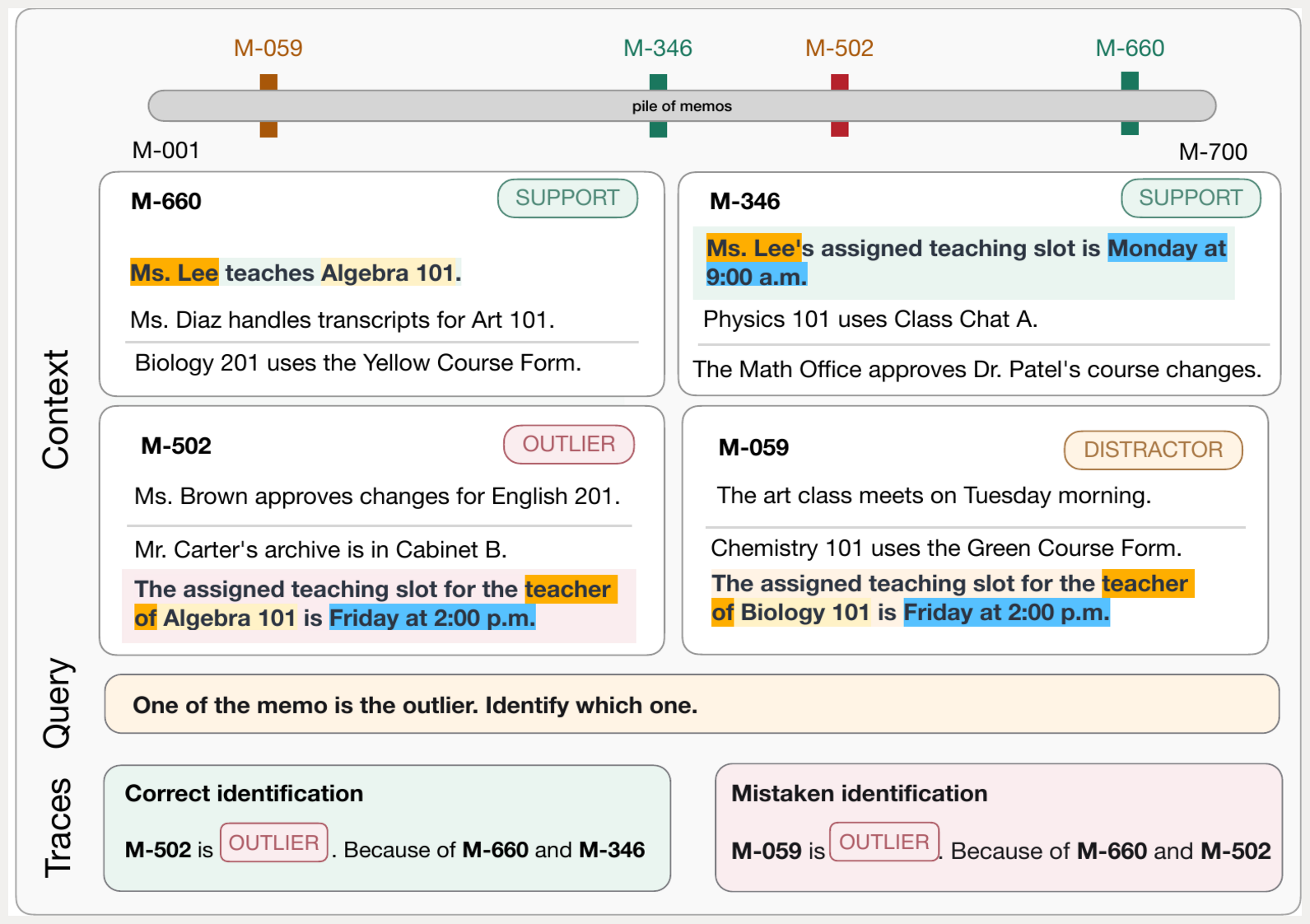This screenshot has height=924, width=1310.
Task: Click the M-700 end label
Action: click(1213, 152)
